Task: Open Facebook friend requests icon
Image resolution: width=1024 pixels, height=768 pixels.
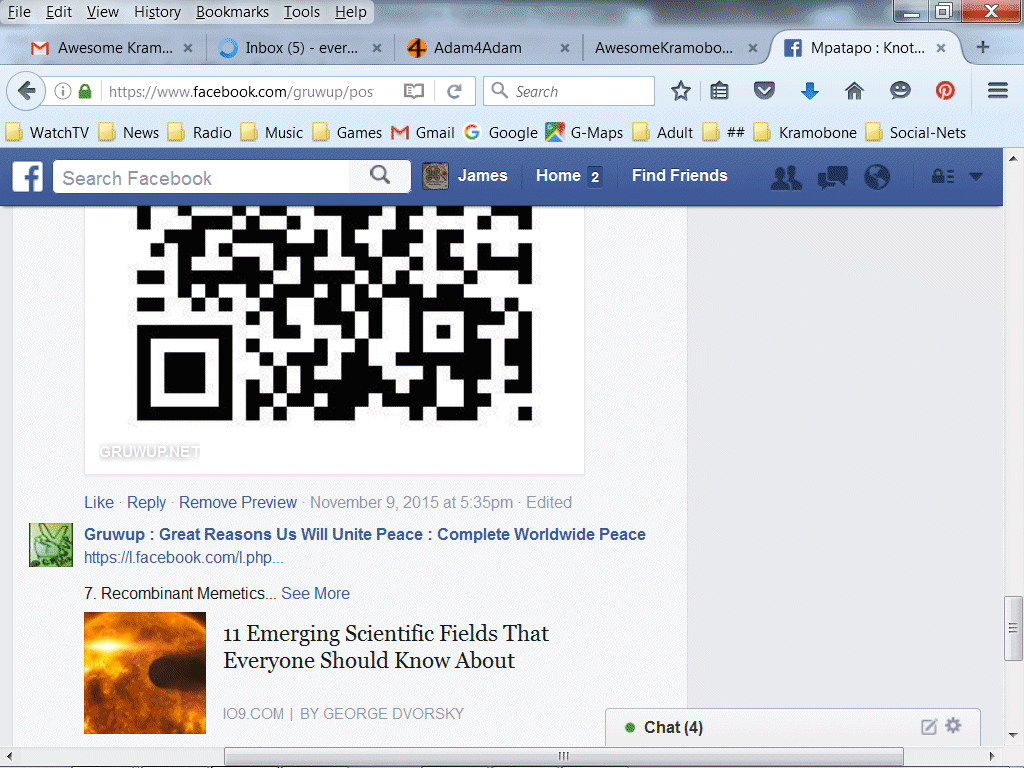Action: click(x=786, y=177)
